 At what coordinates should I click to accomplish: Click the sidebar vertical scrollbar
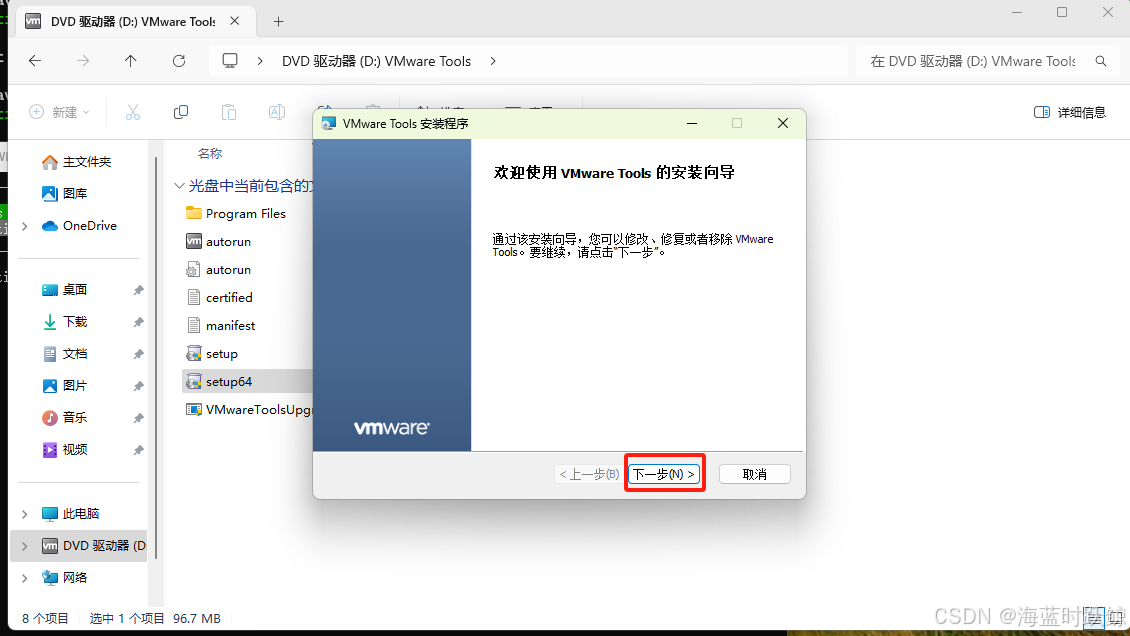click(156, 357)
